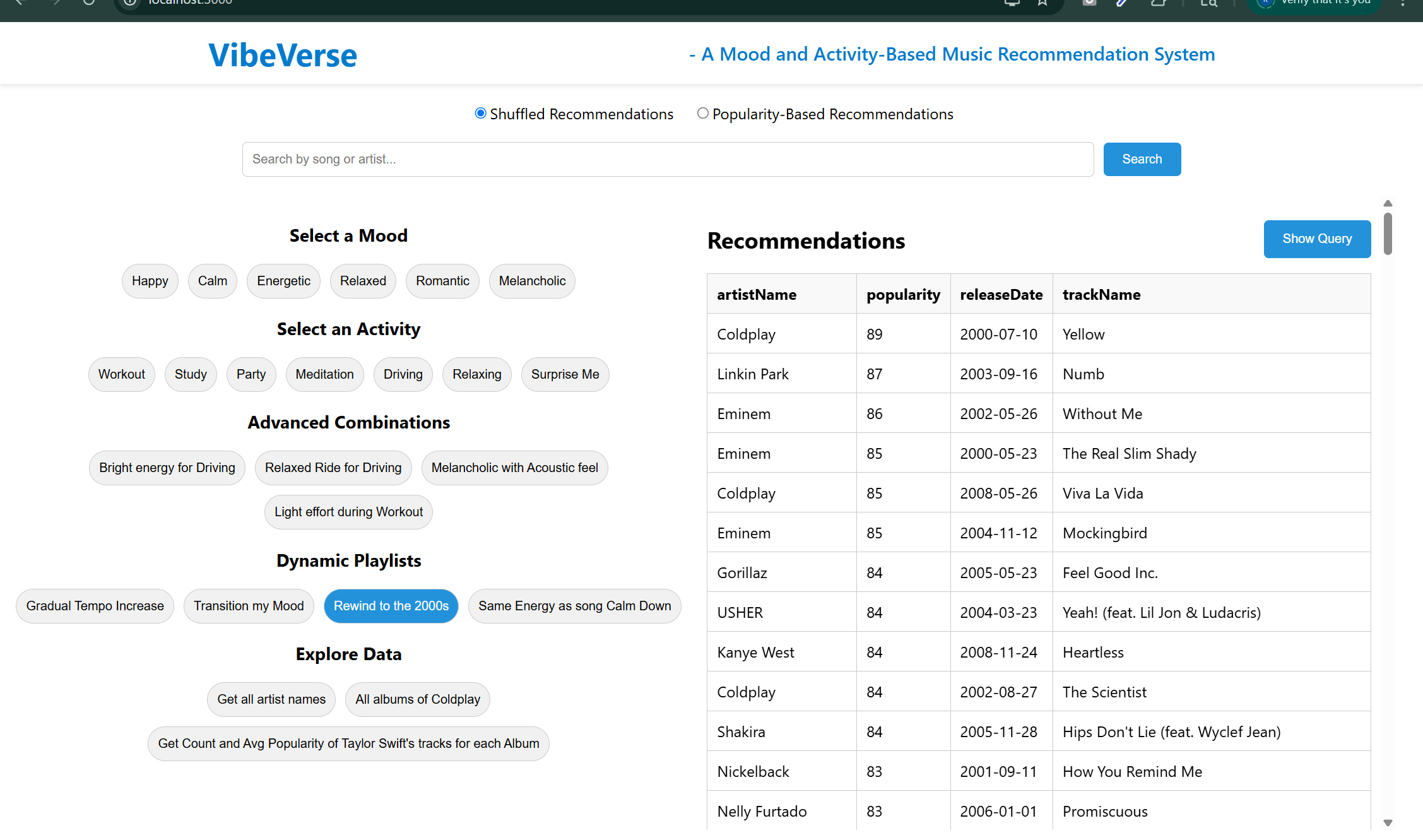Viewport: 1423px width, 840px height.
Task: Click the site info icon before URL
Action: click(130, 3)
